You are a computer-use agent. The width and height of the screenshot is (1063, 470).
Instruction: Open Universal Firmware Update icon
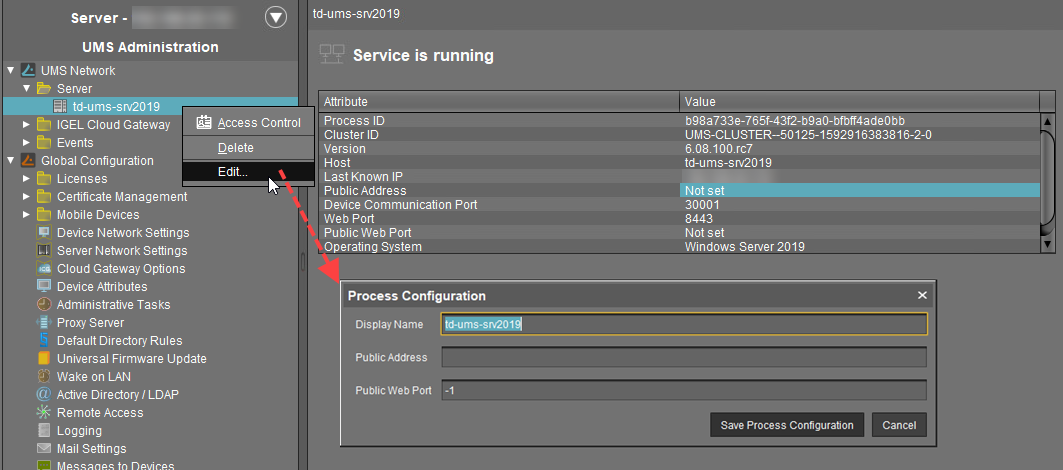44,359
